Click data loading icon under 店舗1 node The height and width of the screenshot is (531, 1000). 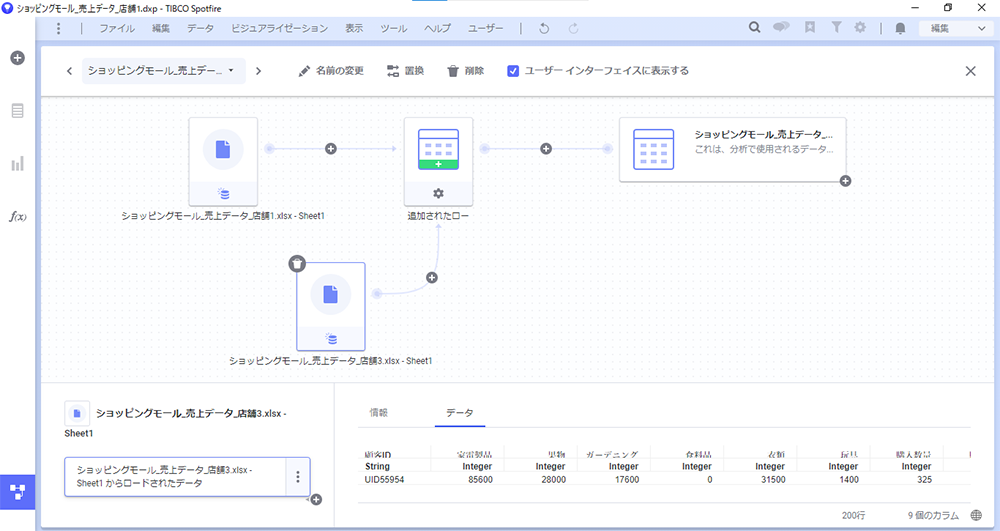coord(223,194)
